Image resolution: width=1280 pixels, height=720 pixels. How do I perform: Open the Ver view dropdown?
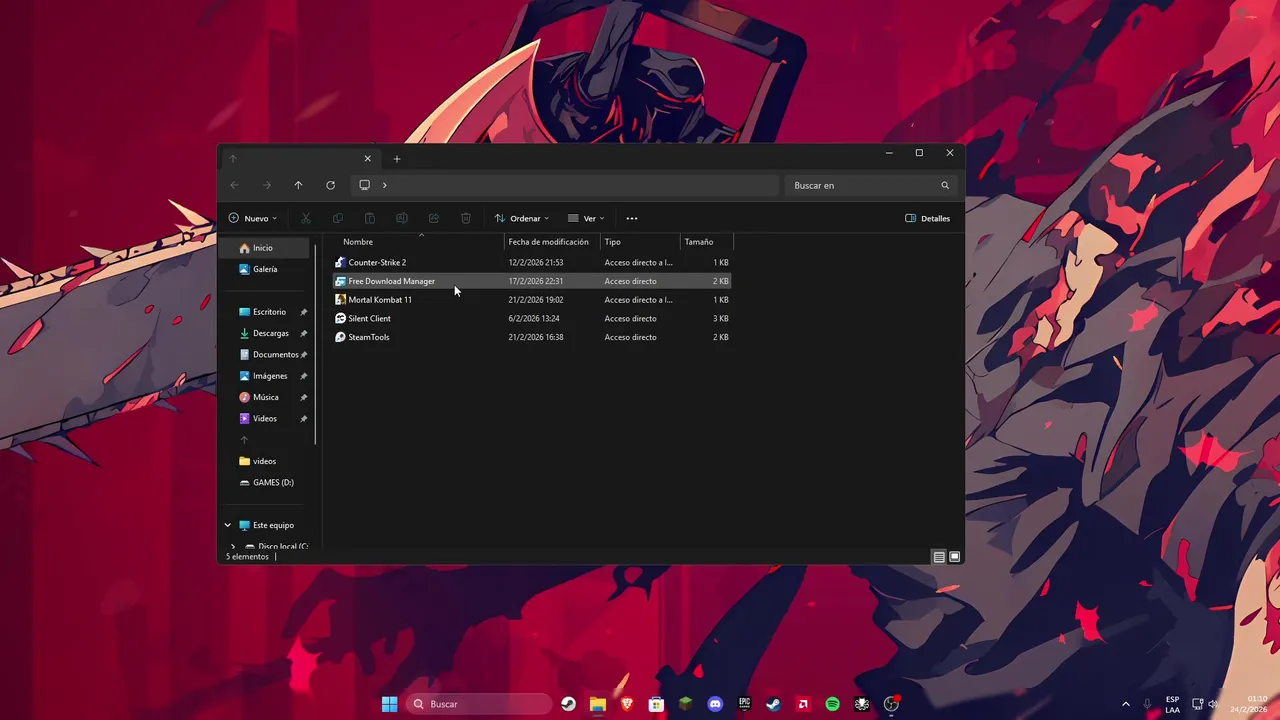tap(586, 218)
